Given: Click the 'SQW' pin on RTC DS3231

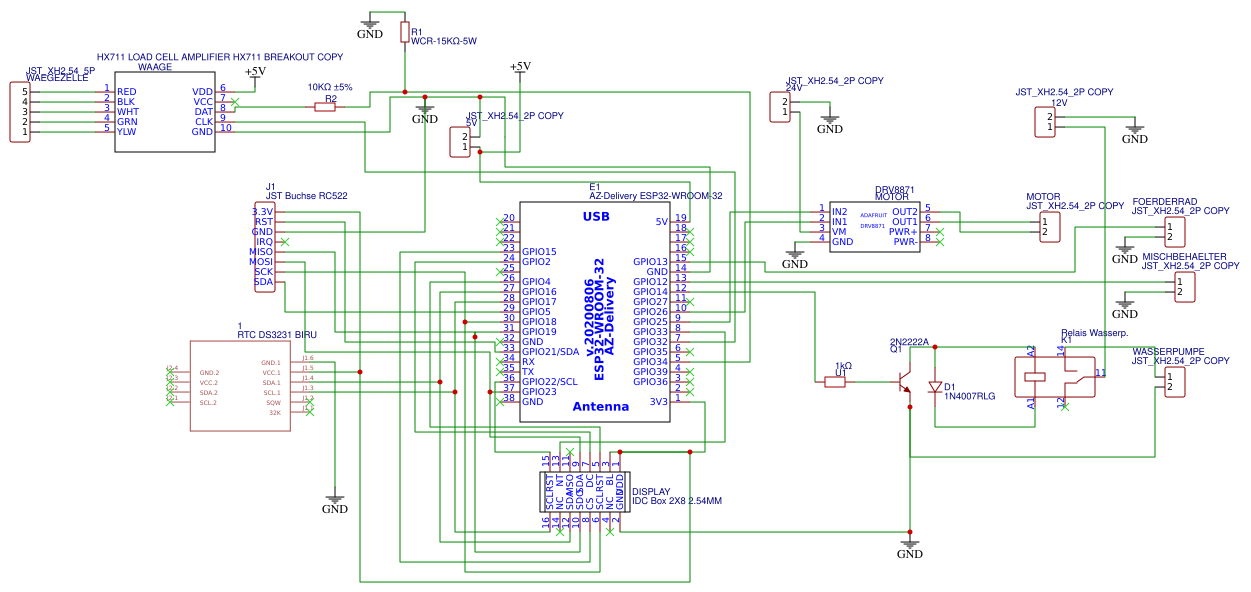Looking at the screenshot, I should (x=273, y=402).
